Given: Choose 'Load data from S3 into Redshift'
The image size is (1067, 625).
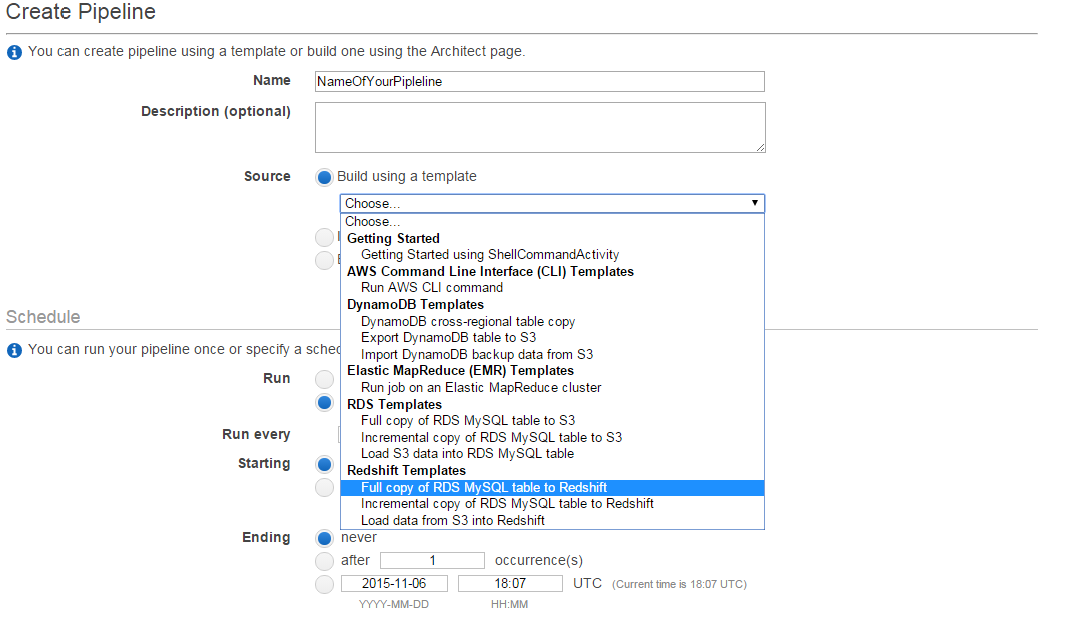Looking at the screenshot, I should [453, 520].
